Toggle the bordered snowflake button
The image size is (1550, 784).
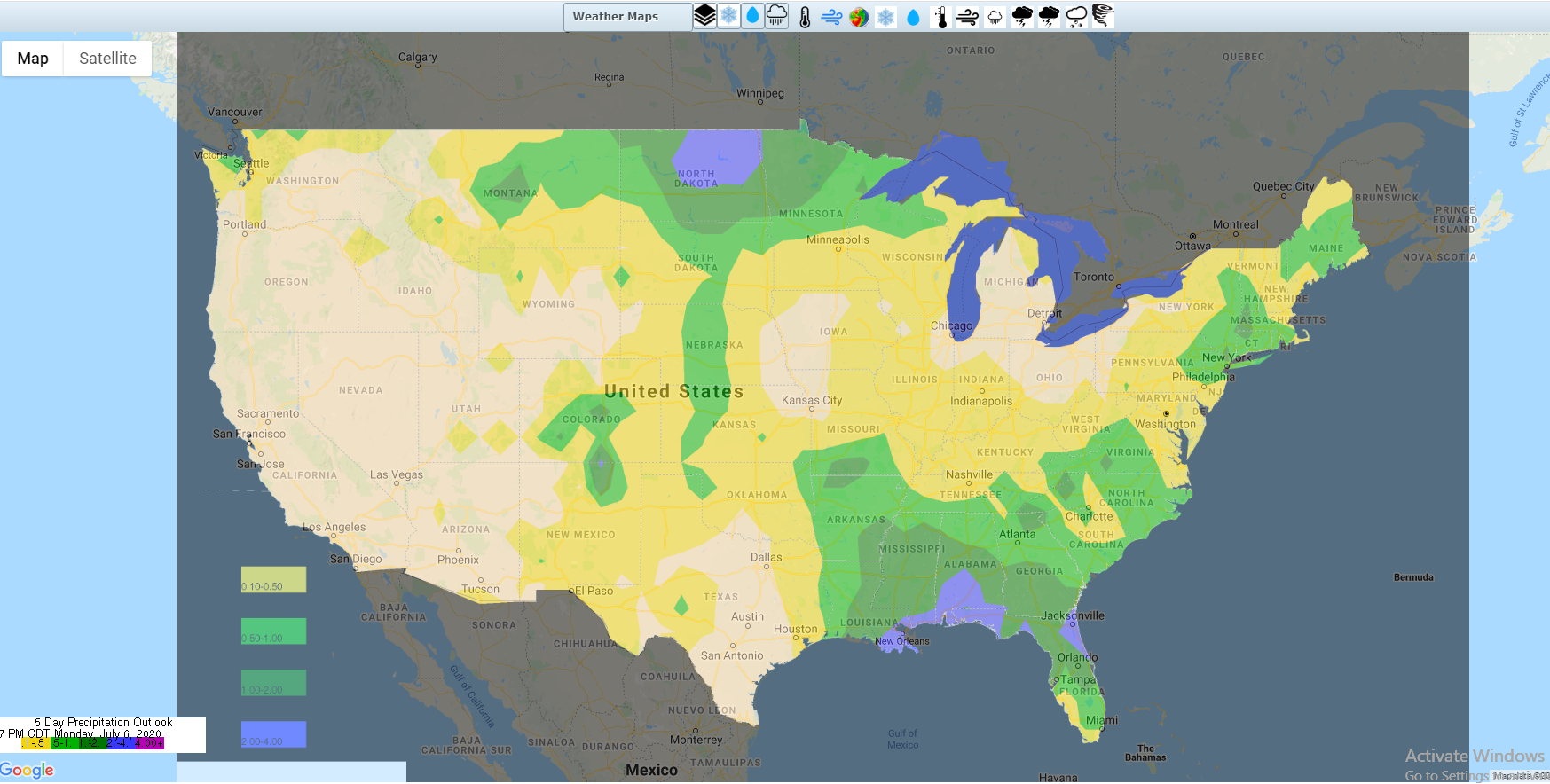[728, 16]
